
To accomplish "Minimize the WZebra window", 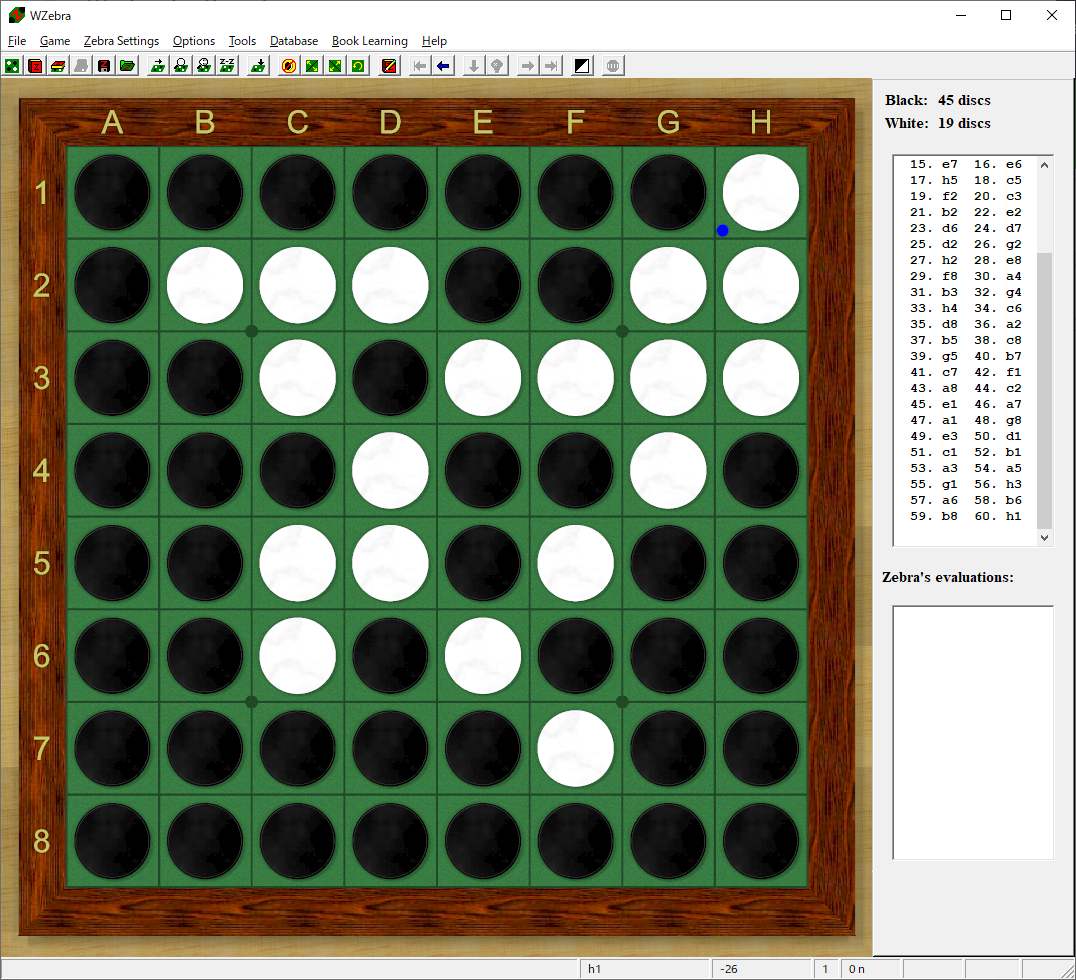I will (961, 15).
